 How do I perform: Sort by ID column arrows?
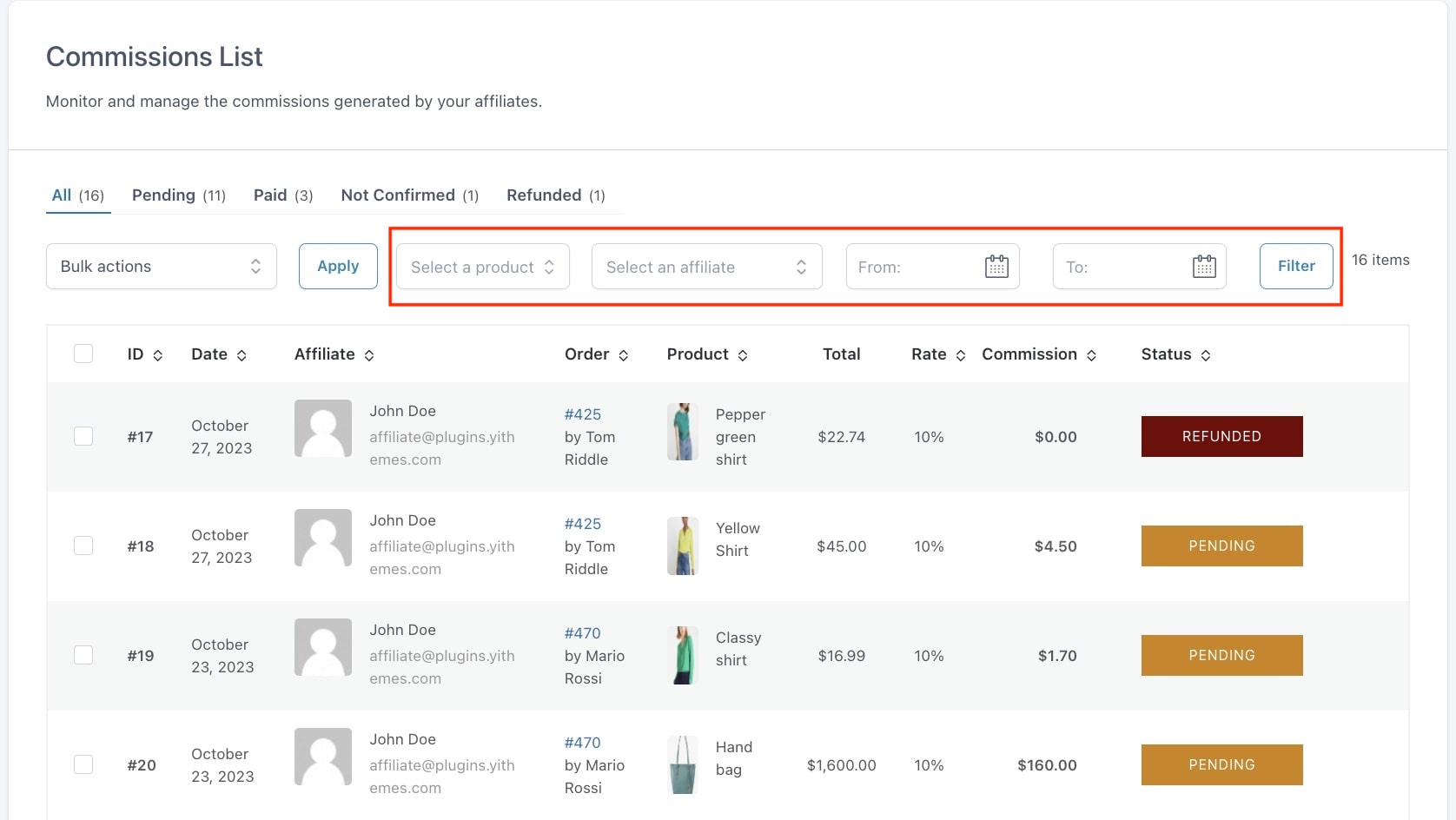pos(158,355)
